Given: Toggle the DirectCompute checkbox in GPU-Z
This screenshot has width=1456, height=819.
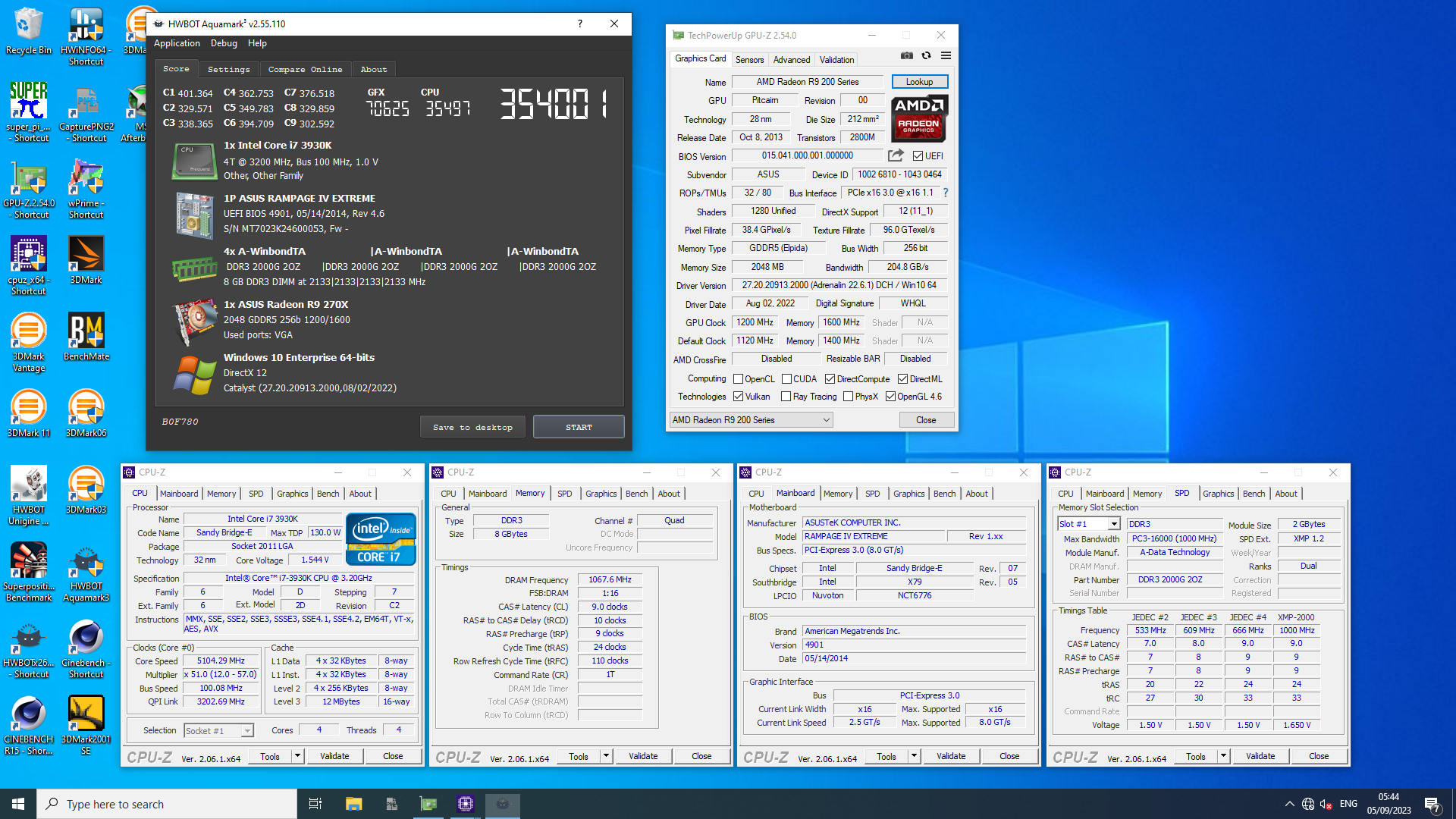Looking at the screenshot, I should point(830,379).
